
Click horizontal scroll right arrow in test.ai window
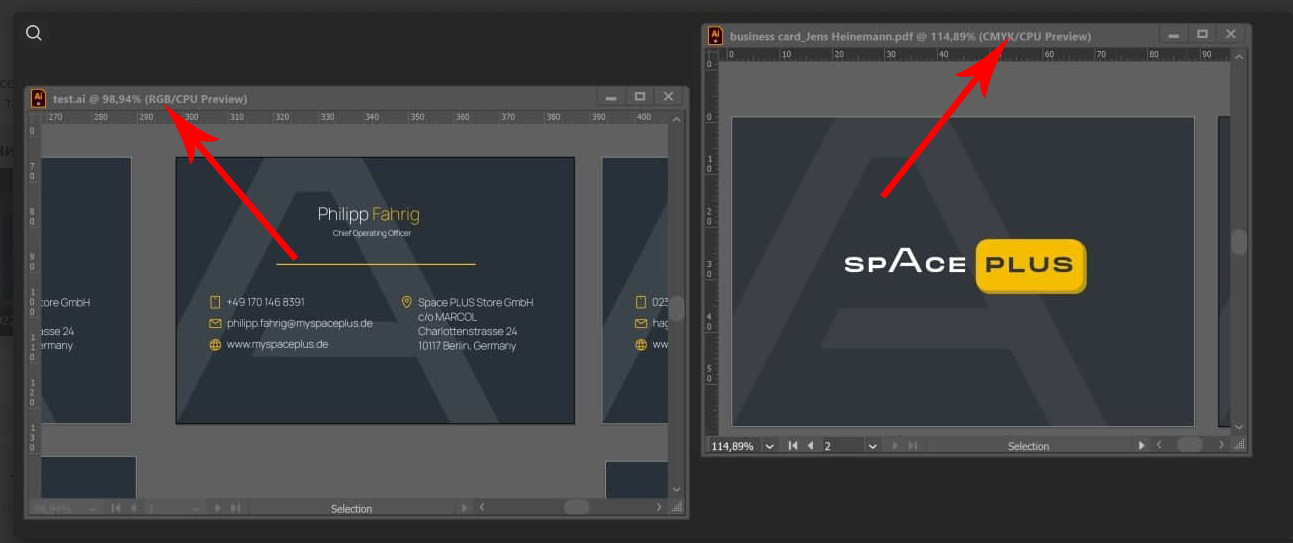659,507
